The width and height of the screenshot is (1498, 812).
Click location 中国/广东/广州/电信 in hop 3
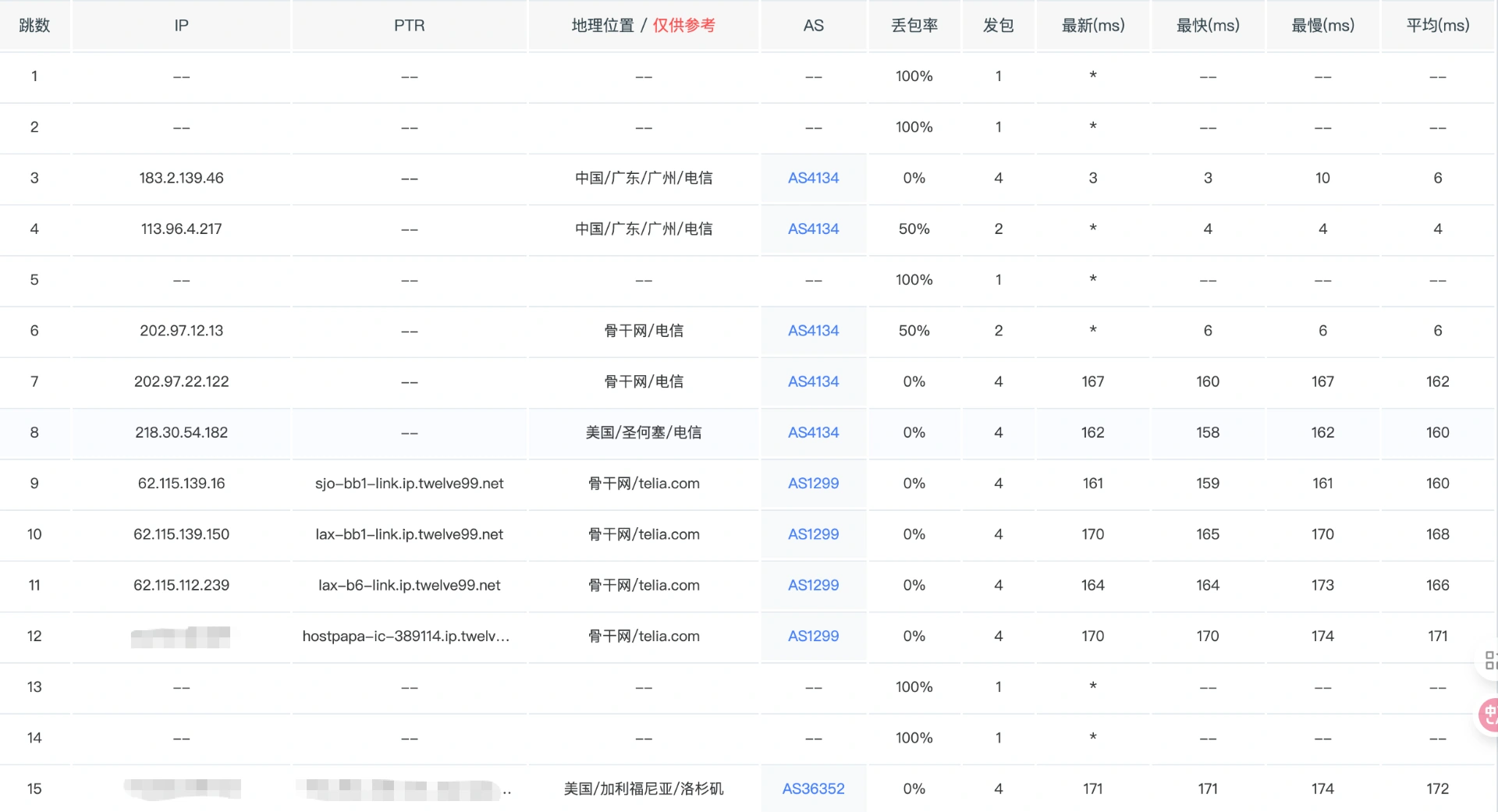tap(644, 178)
